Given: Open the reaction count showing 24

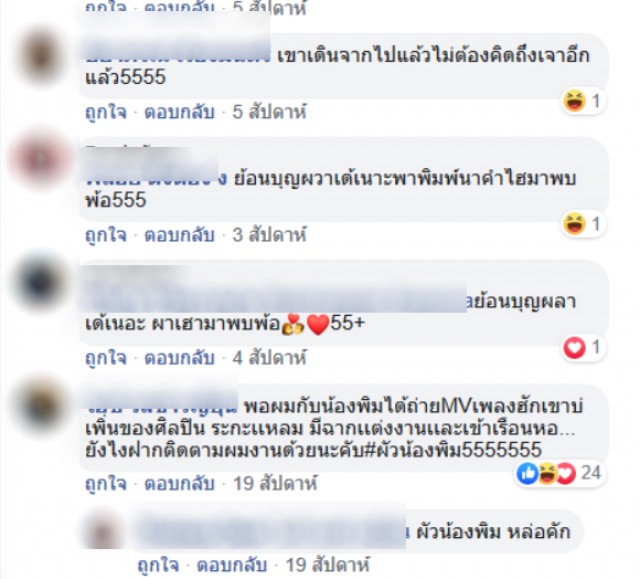Looking at the screenshot, I should pos(591,473).
